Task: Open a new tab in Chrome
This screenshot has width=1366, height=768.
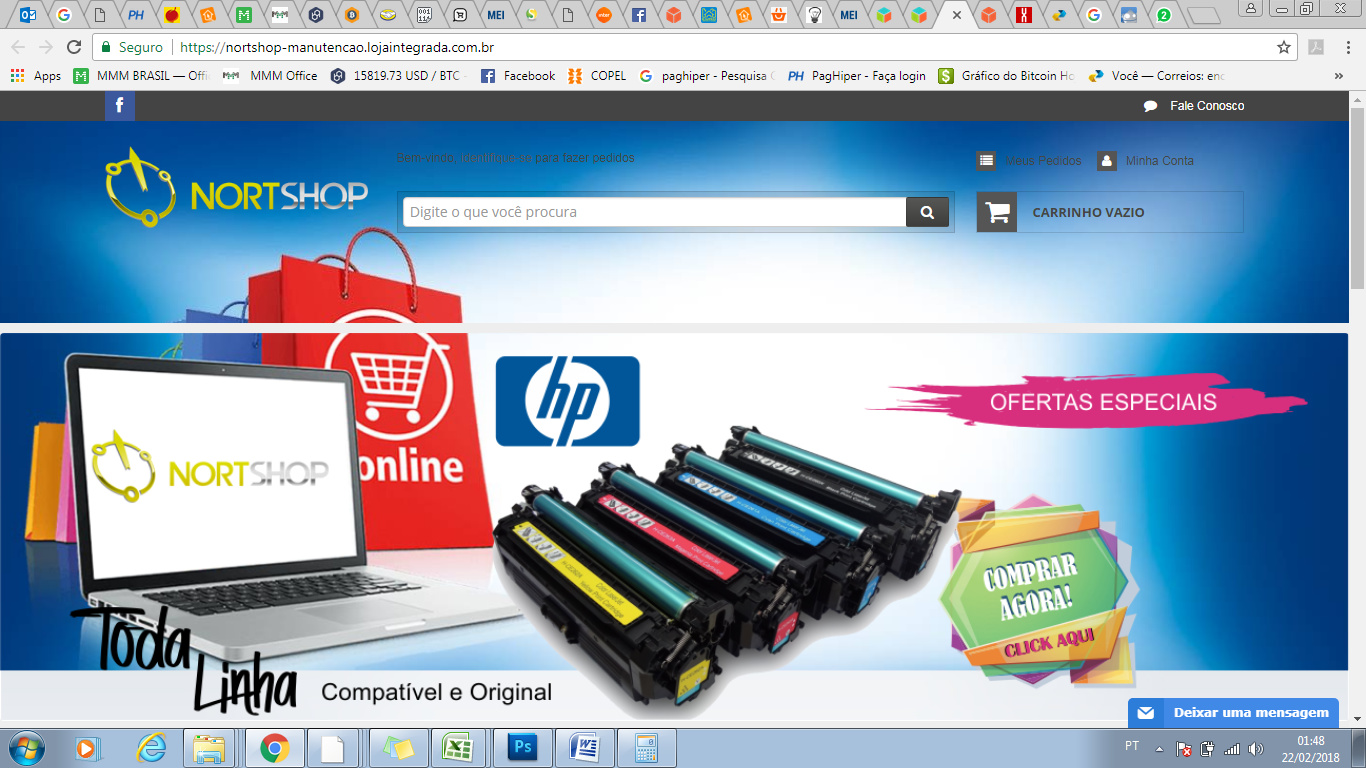Action: tap(1205, 15)
